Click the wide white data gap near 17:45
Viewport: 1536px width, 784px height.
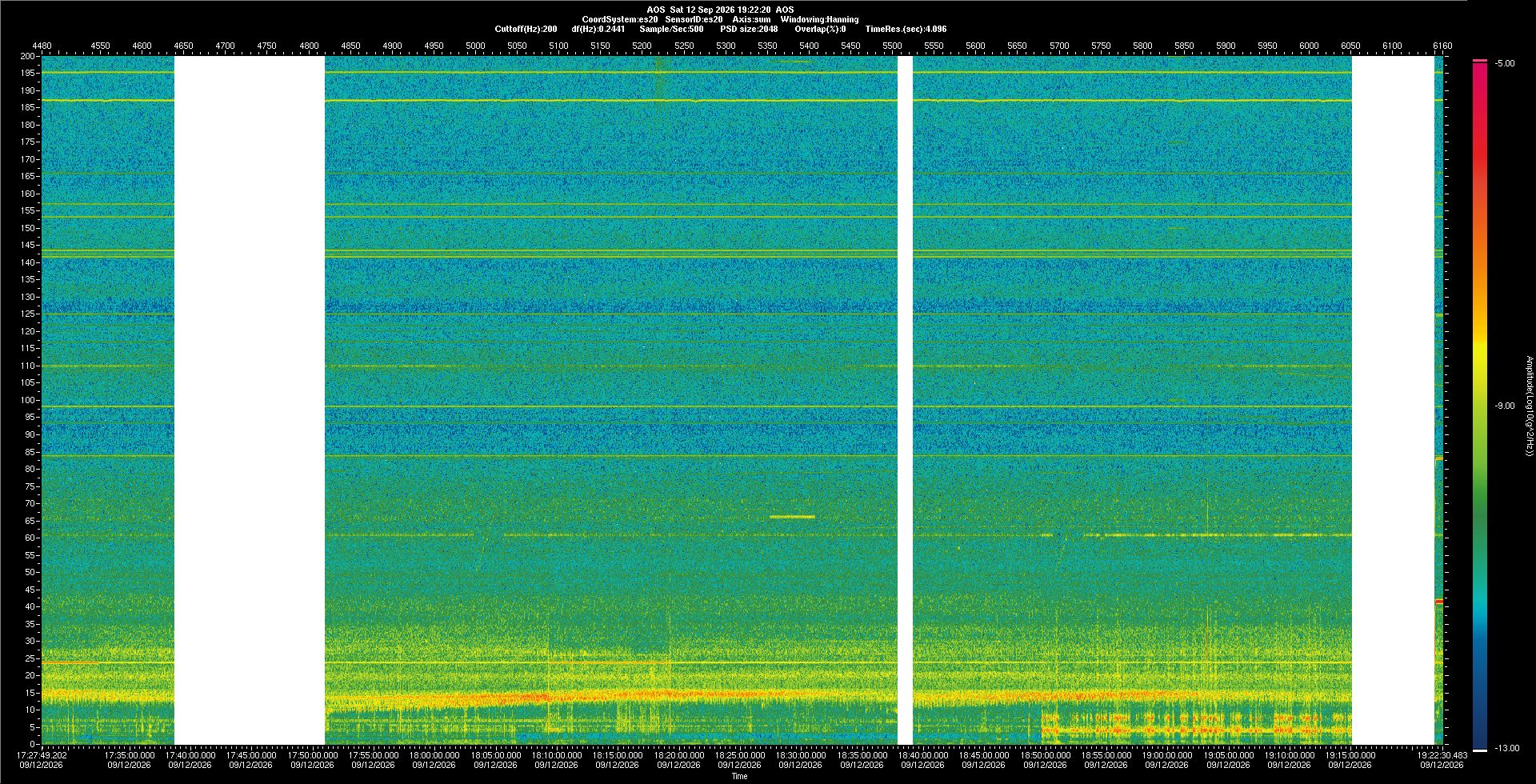(x=250, y=400)
